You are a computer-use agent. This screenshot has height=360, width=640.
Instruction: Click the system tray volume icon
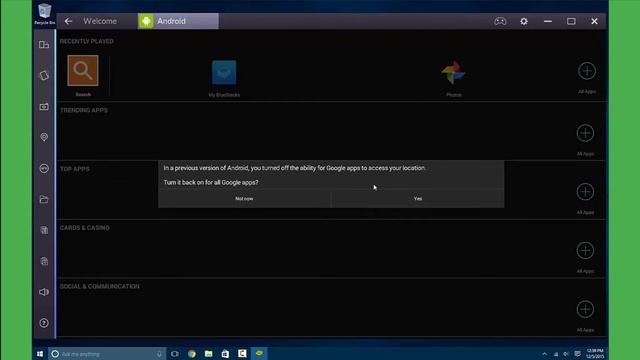(x=566, y=354)
